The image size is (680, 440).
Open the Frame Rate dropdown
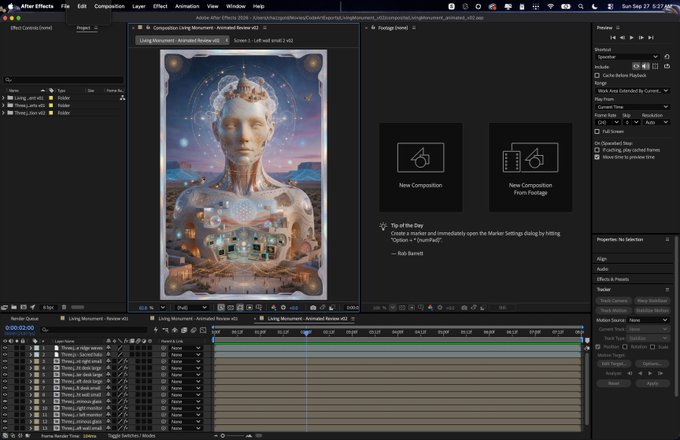click(607, 122)
